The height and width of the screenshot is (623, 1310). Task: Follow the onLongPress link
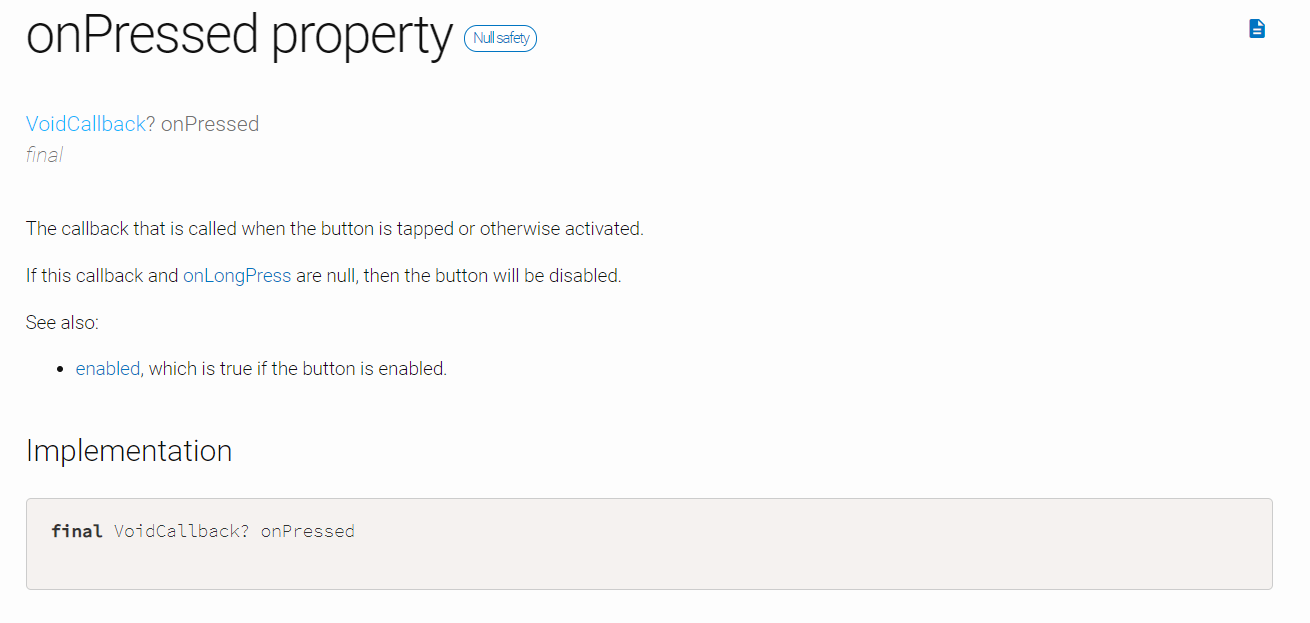pyautogui.click(x=237, y=275)
